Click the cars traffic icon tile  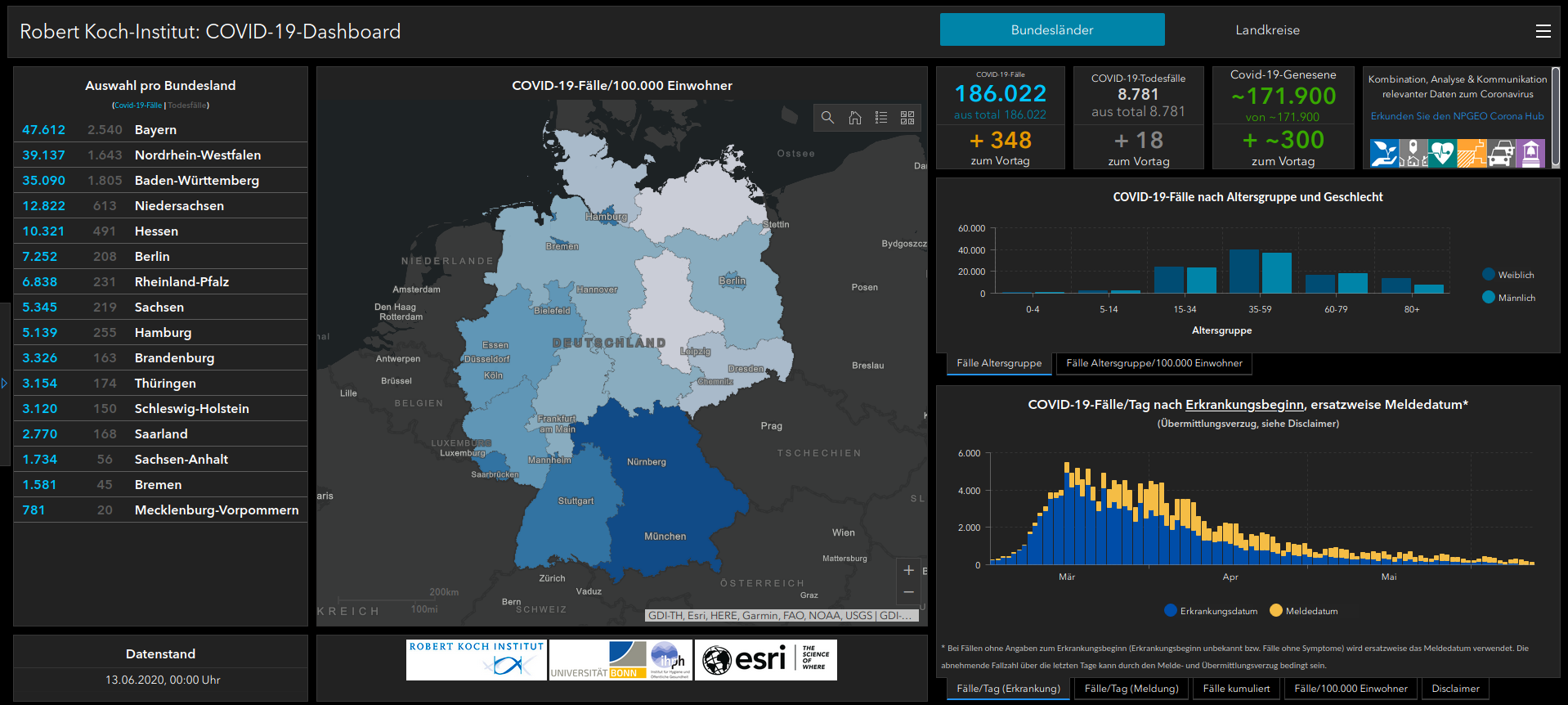click(x=1501, y=153)
